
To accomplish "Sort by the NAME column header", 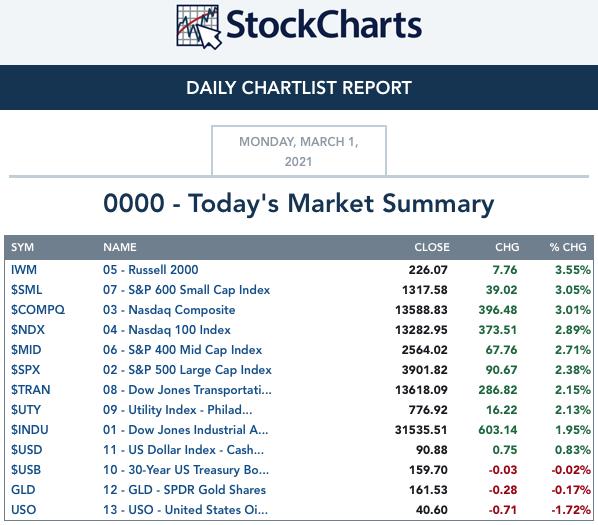I will (120, 247).
